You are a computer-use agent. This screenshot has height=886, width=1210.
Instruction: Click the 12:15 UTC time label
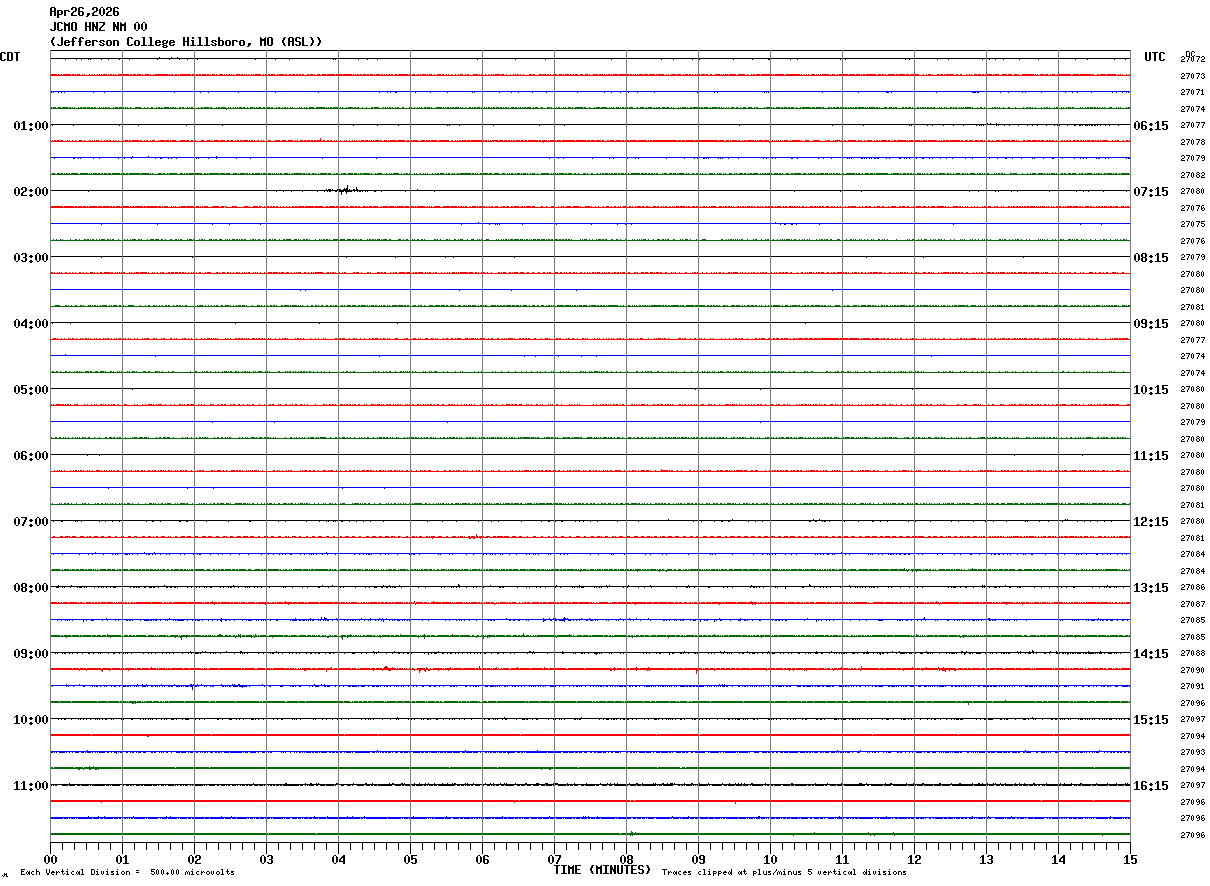1151,522
